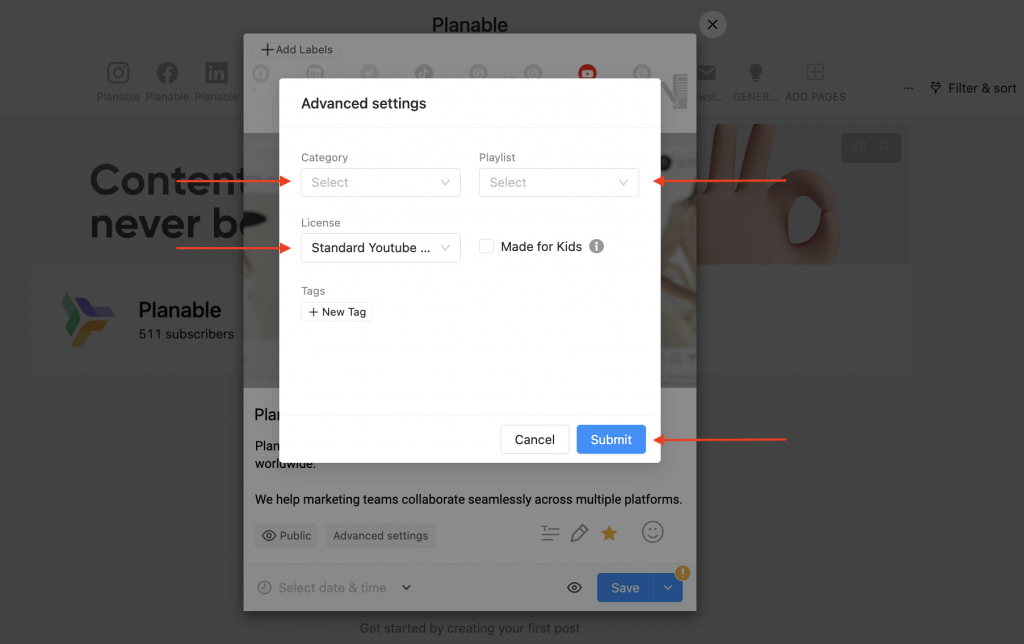Open the emoji smiley picker
Image resolution: width=1024 pixels, height=644 pixels.
pos(652,532)
